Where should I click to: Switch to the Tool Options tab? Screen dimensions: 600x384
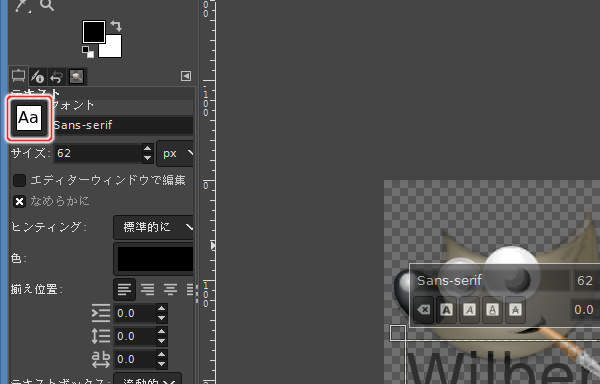click(x=18, y=76)
